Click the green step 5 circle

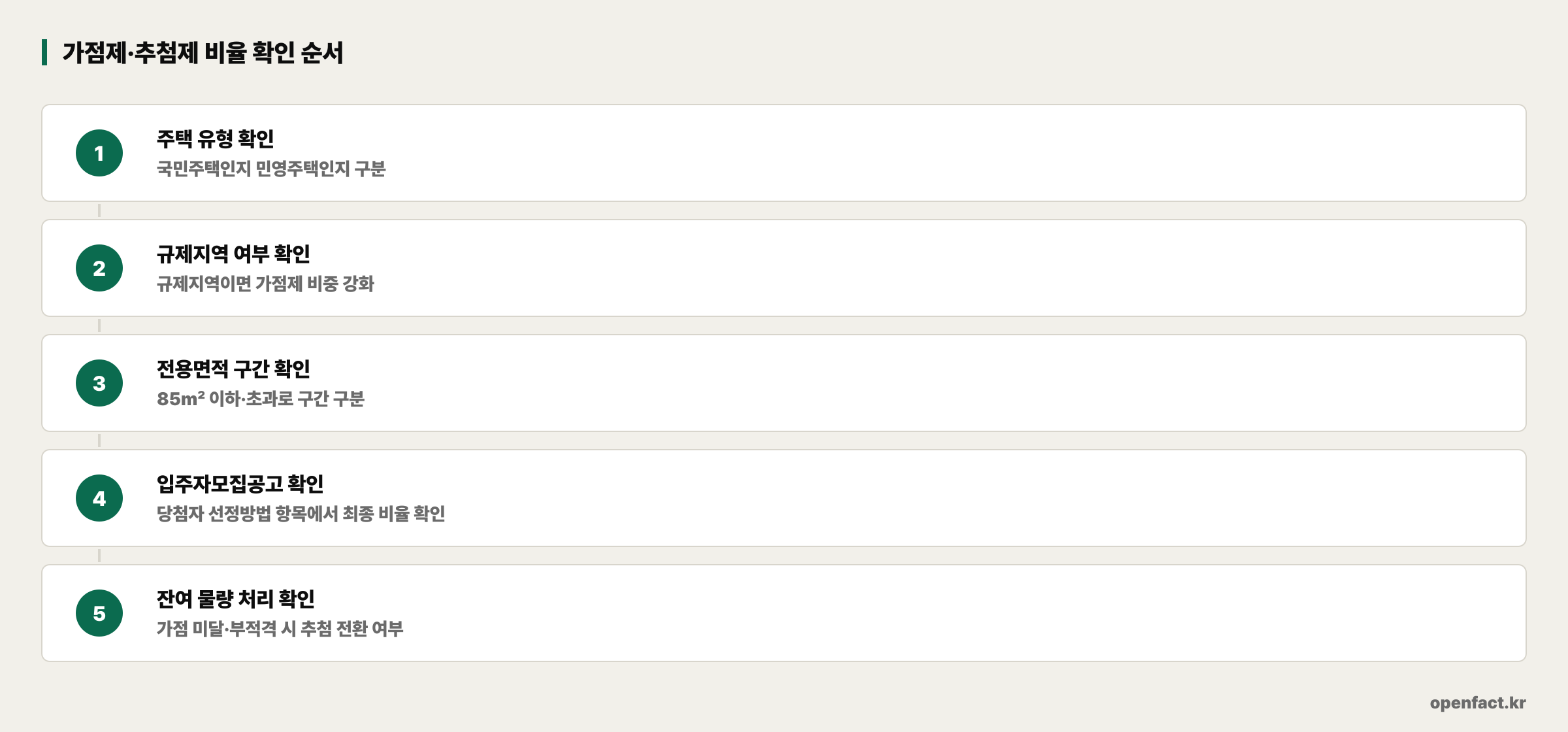pos(99,613)
